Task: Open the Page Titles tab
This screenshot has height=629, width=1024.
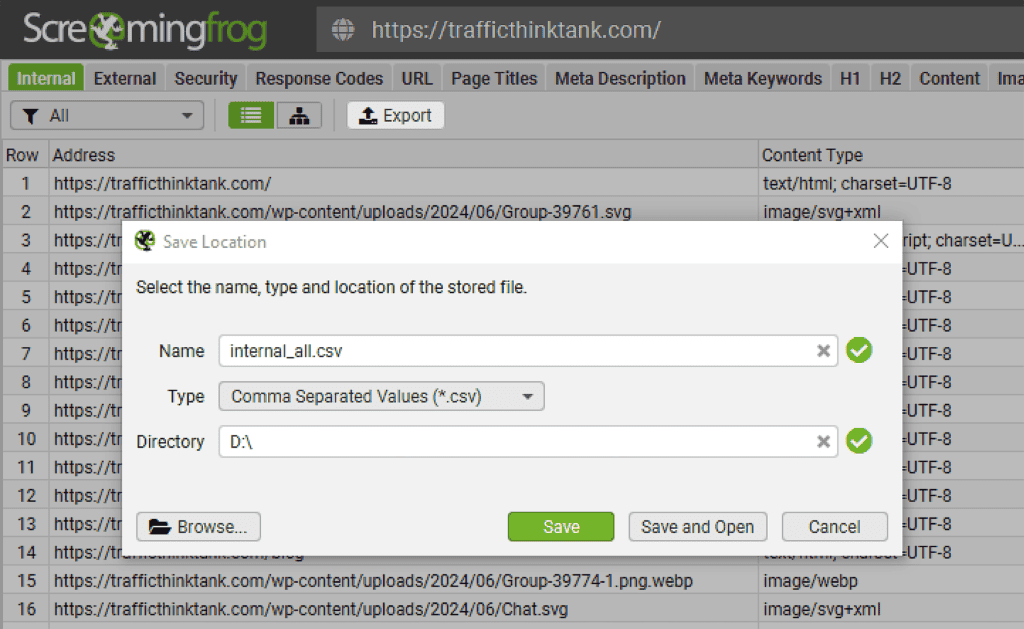Action: [x=493, y=77]
